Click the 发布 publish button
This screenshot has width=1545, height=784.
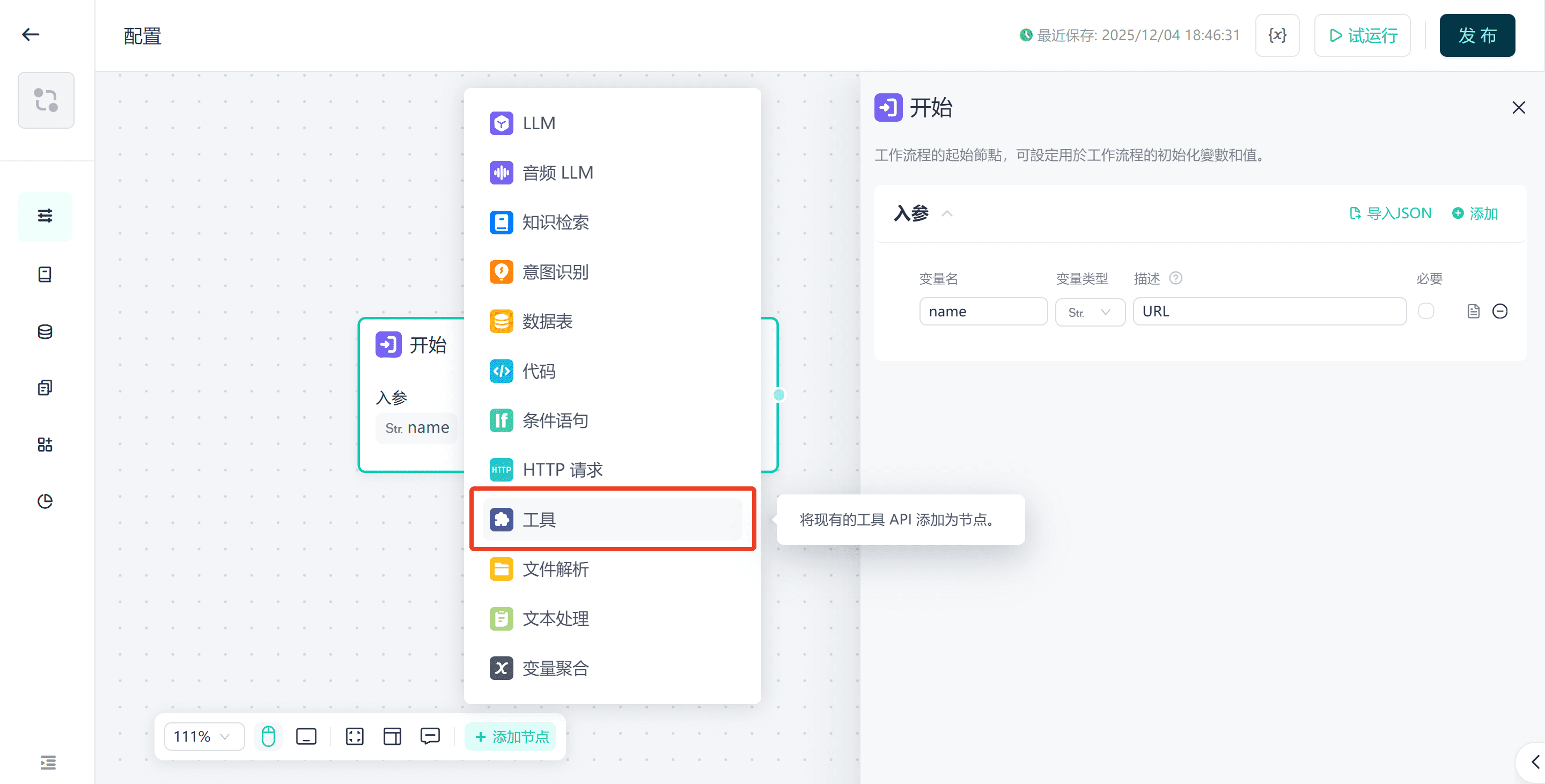[x=1477, y=35]
